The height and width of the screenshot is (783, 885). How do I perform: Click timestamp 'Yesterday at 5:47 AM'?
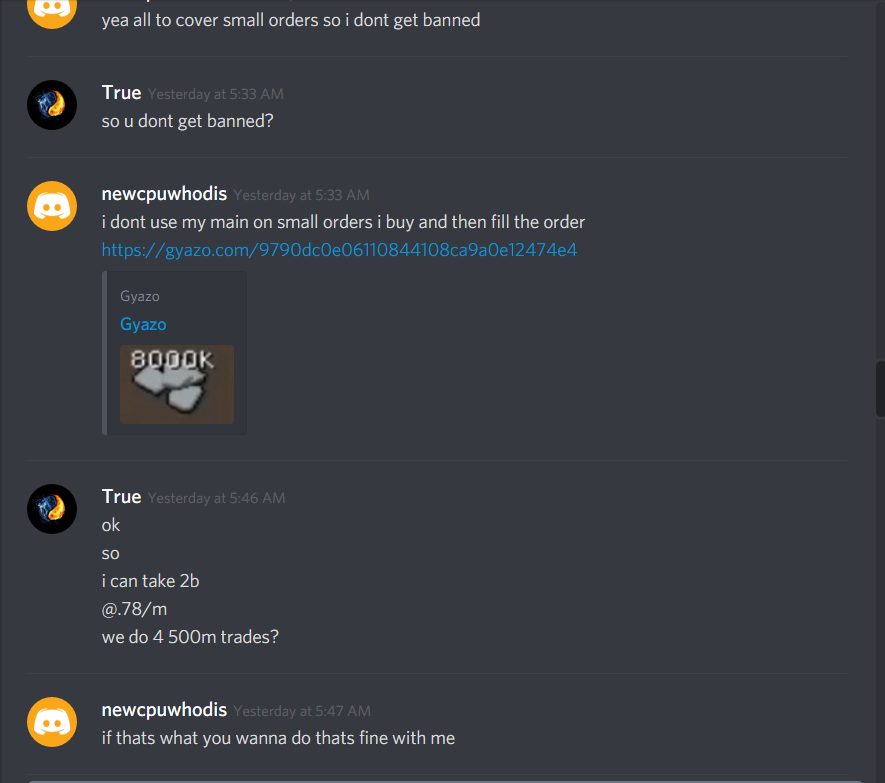coord(302,711)
